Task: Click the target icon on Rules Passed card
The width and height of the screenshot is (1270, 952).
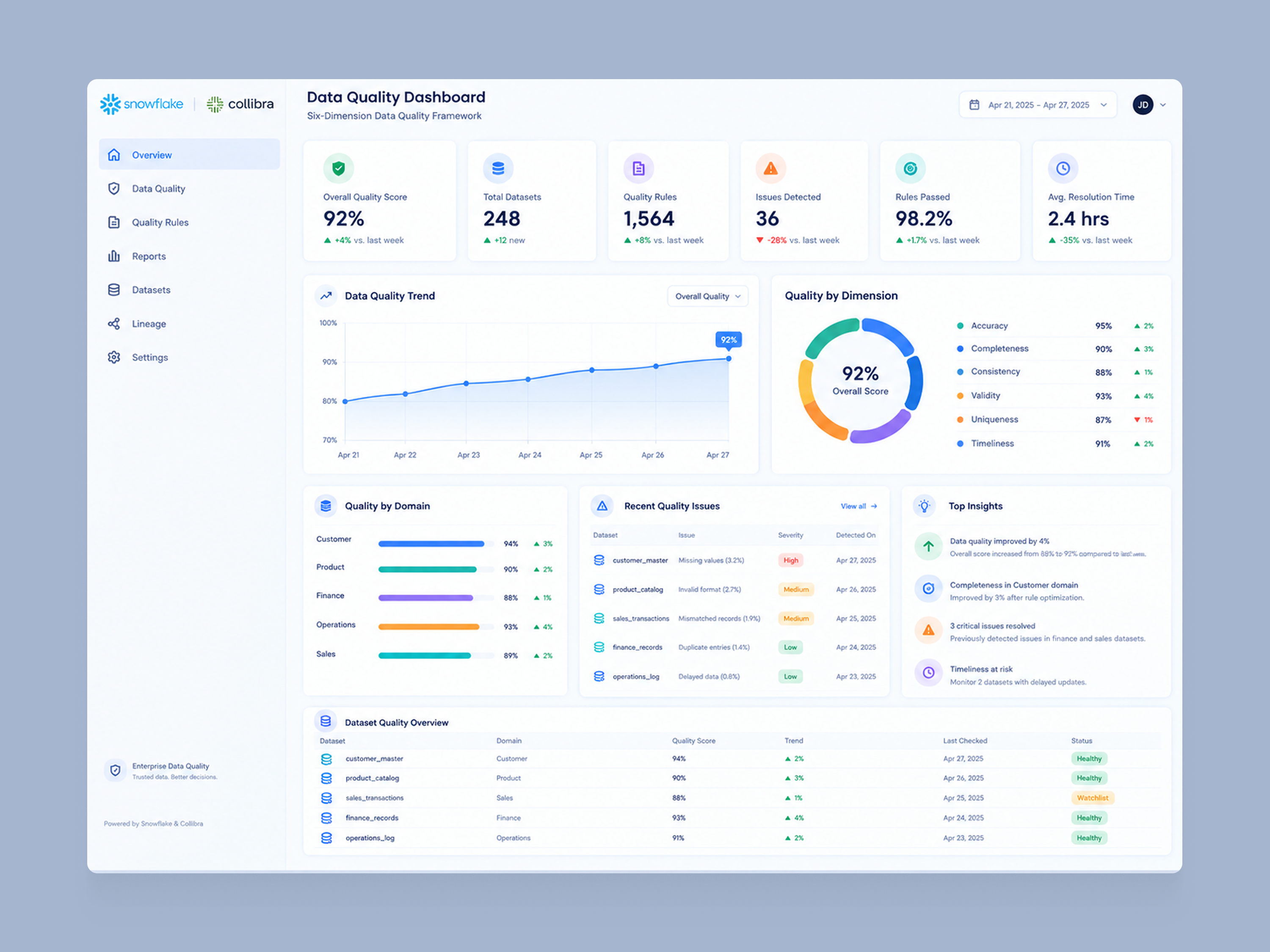Action: pyautogui.click(x=910, y=168)
